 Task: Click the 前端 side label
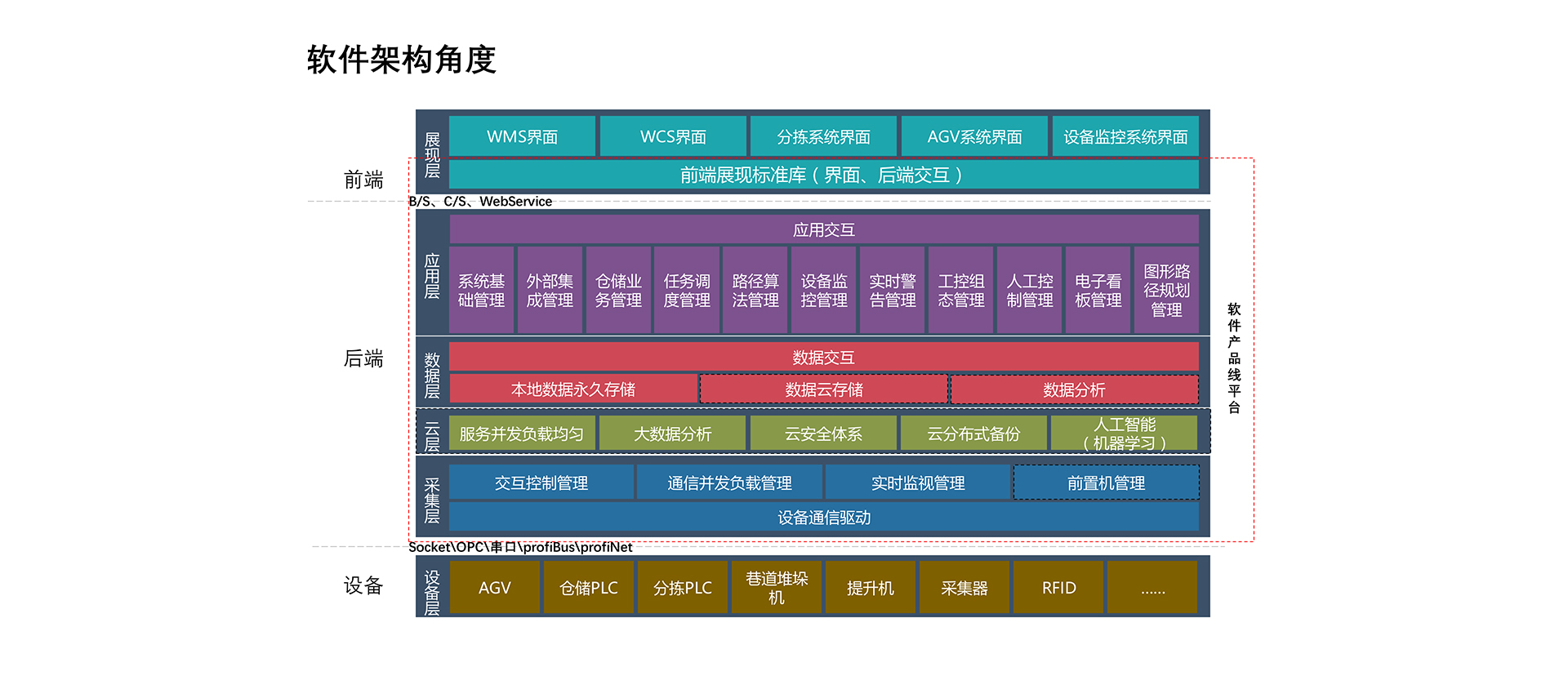coord(363,180)
